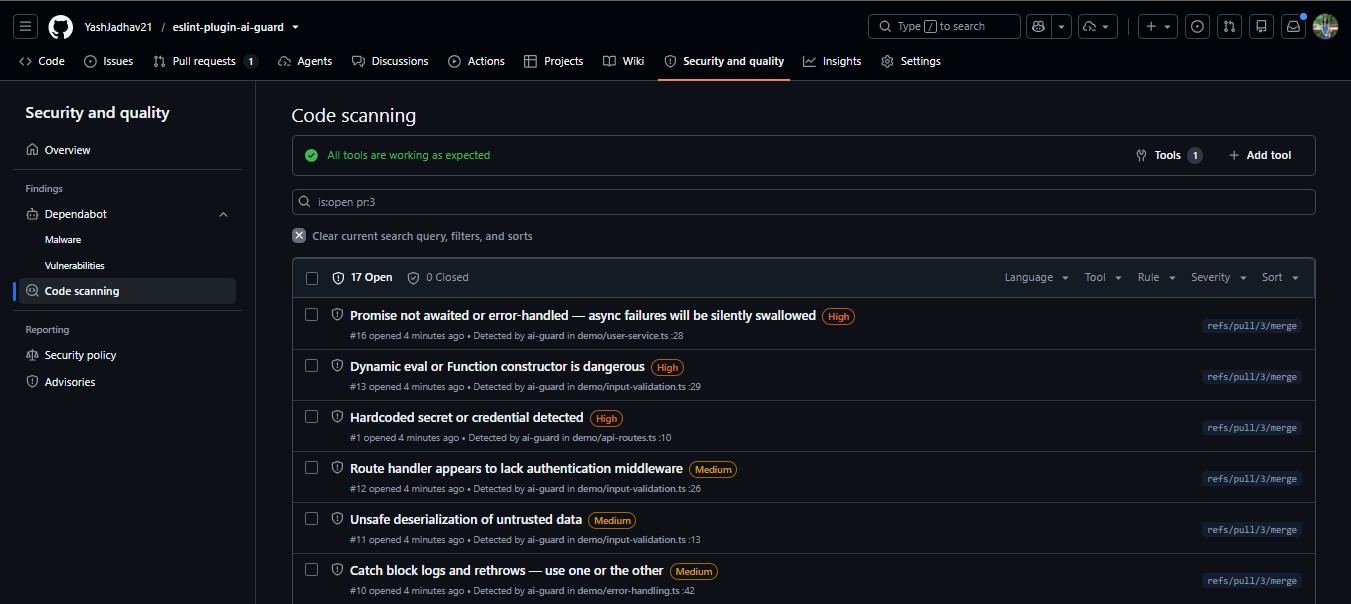Screen dimensions: 1351x604
Task: Toggle the select-all alerts checkbox
Action: click(311, 278)
